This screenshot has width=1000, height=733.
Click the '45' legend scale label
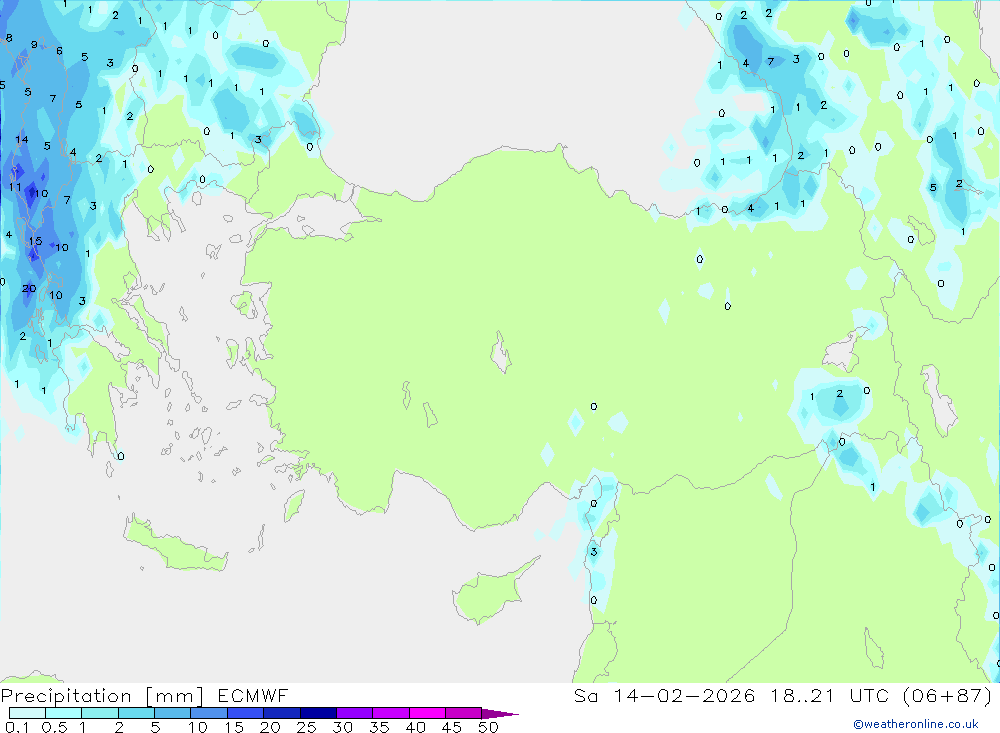[x=452, y=727]
